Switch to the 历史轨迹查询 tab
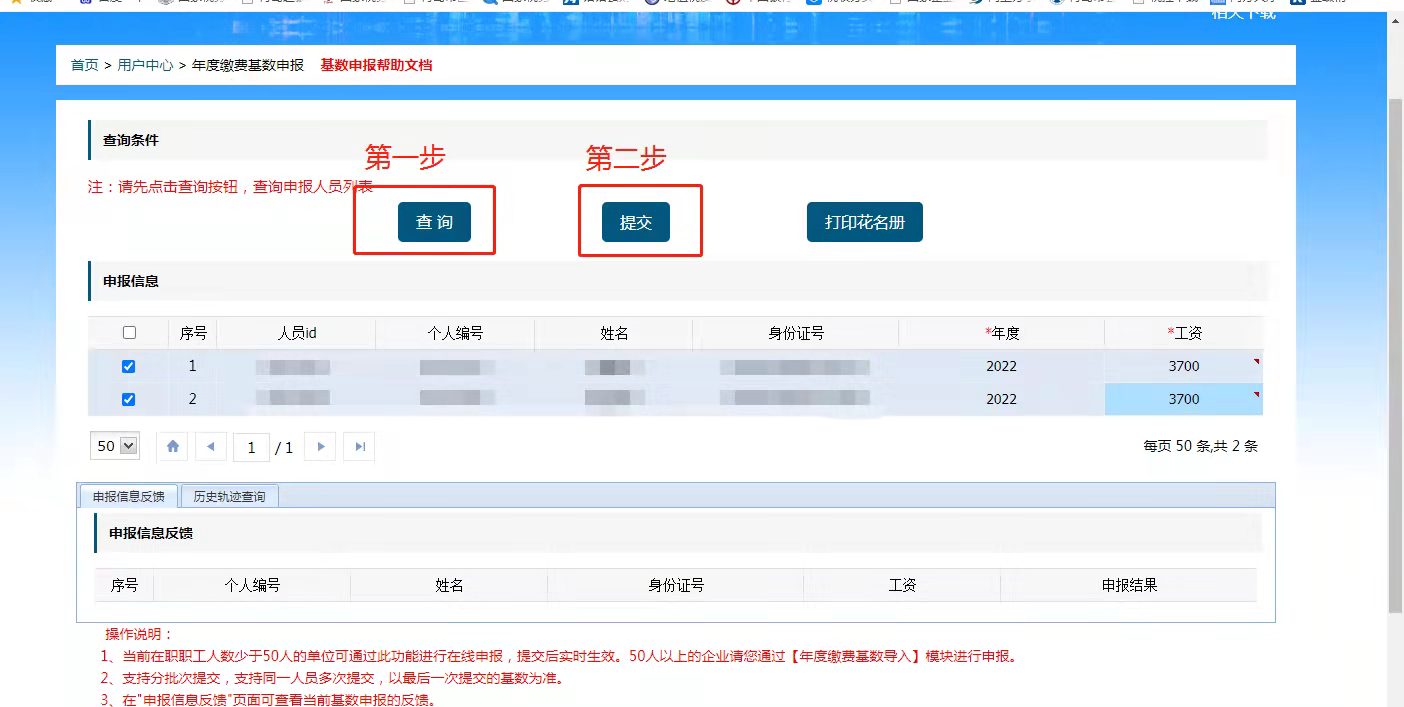Image resolution: width=1404 pixels, height=707 pixels. click(229, 496)
